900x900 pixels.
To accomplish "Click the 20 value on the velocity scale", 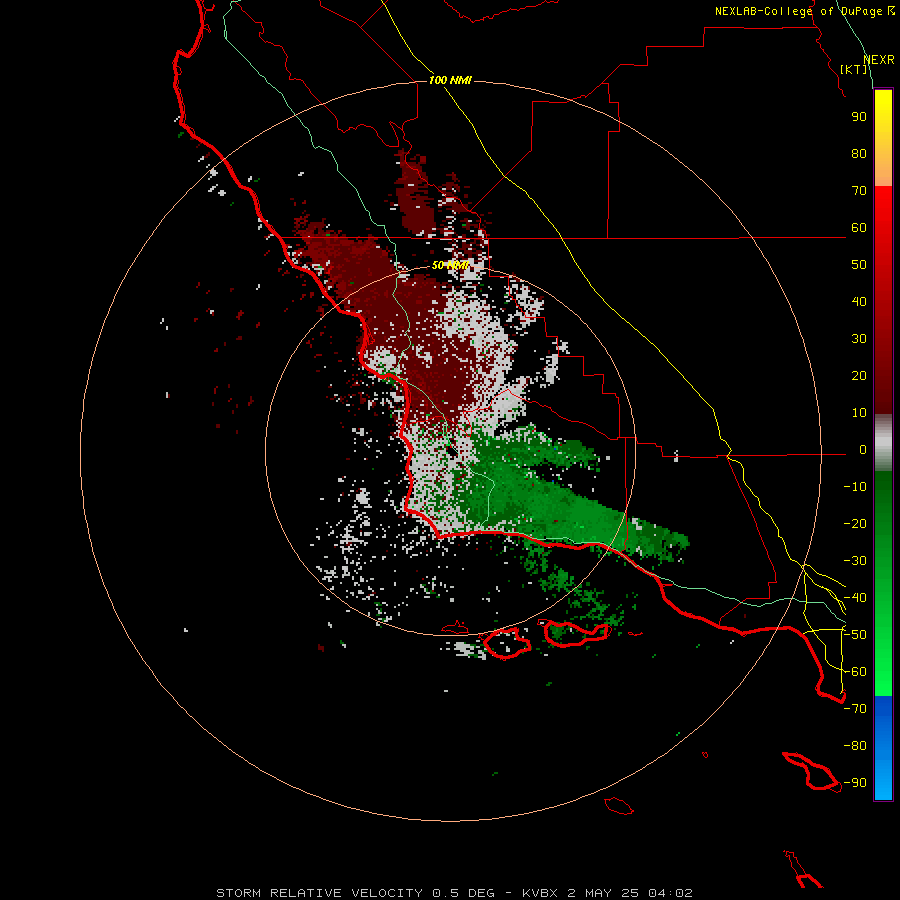I will pyautogui.click(x=859, y=376).
